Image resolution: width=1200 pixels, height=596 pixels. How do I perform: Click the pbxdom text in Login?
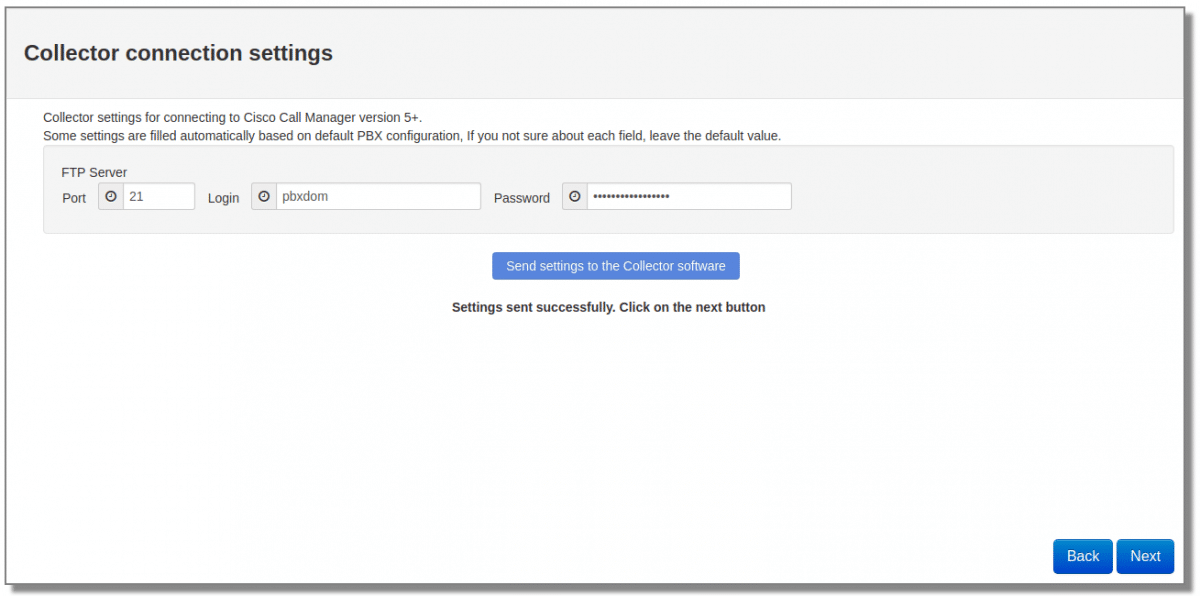305,197
